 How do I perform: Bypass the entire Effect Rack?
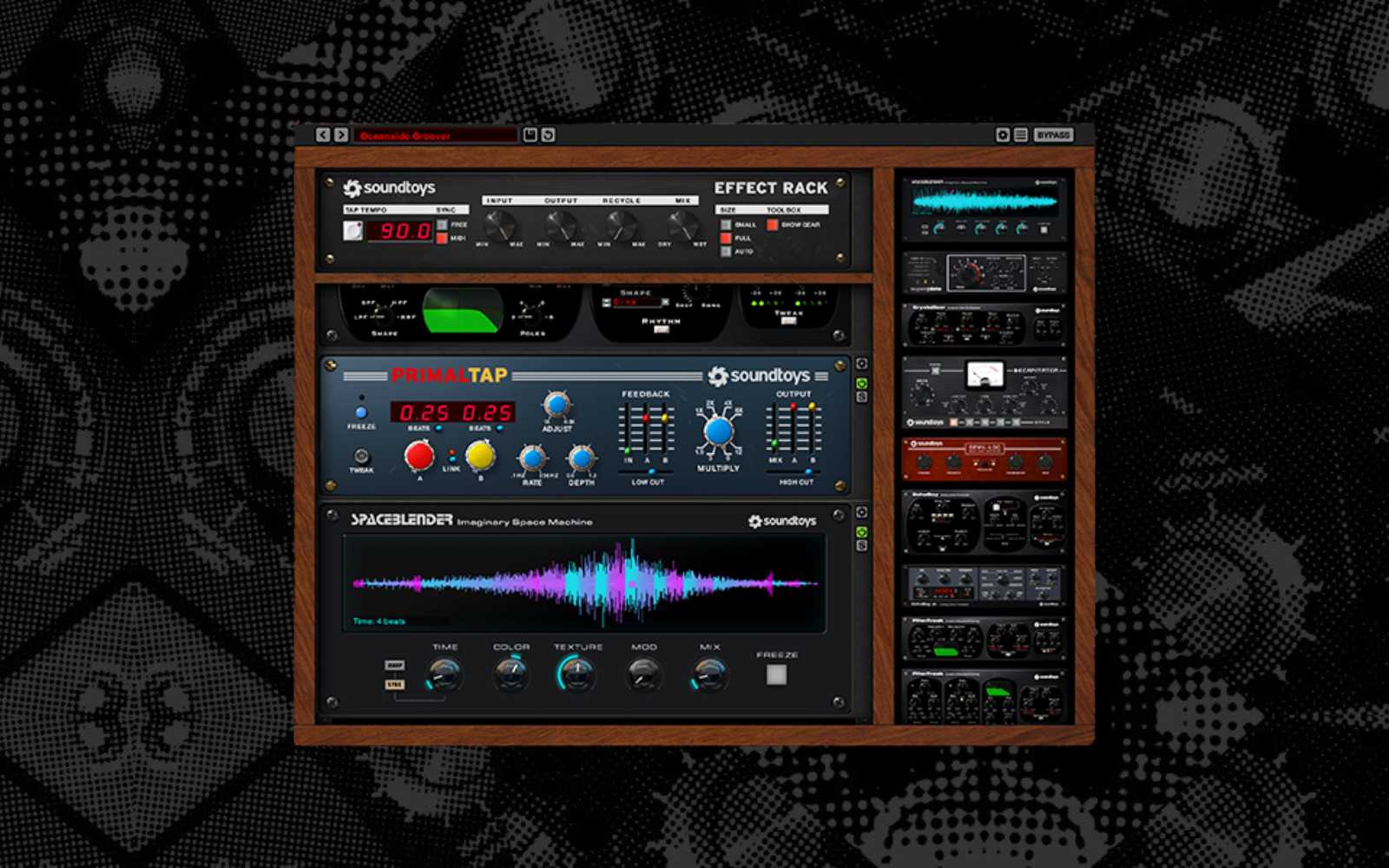1053,135
